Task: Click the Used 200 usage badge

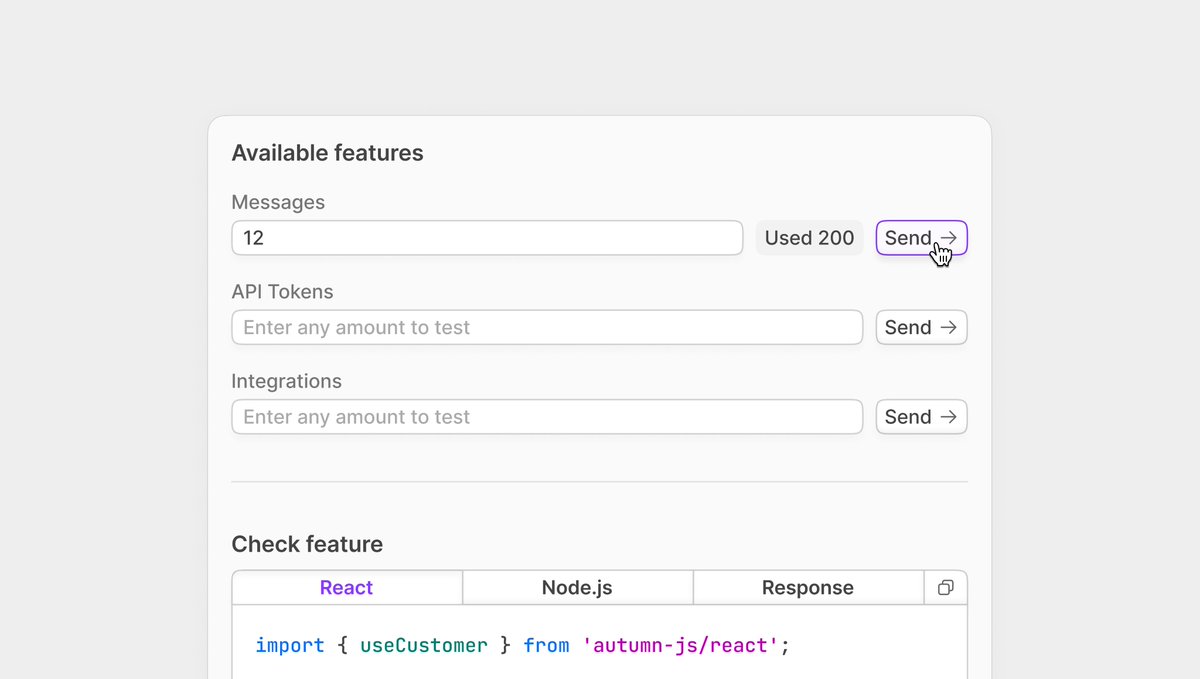Action: (x=809, y=238)
